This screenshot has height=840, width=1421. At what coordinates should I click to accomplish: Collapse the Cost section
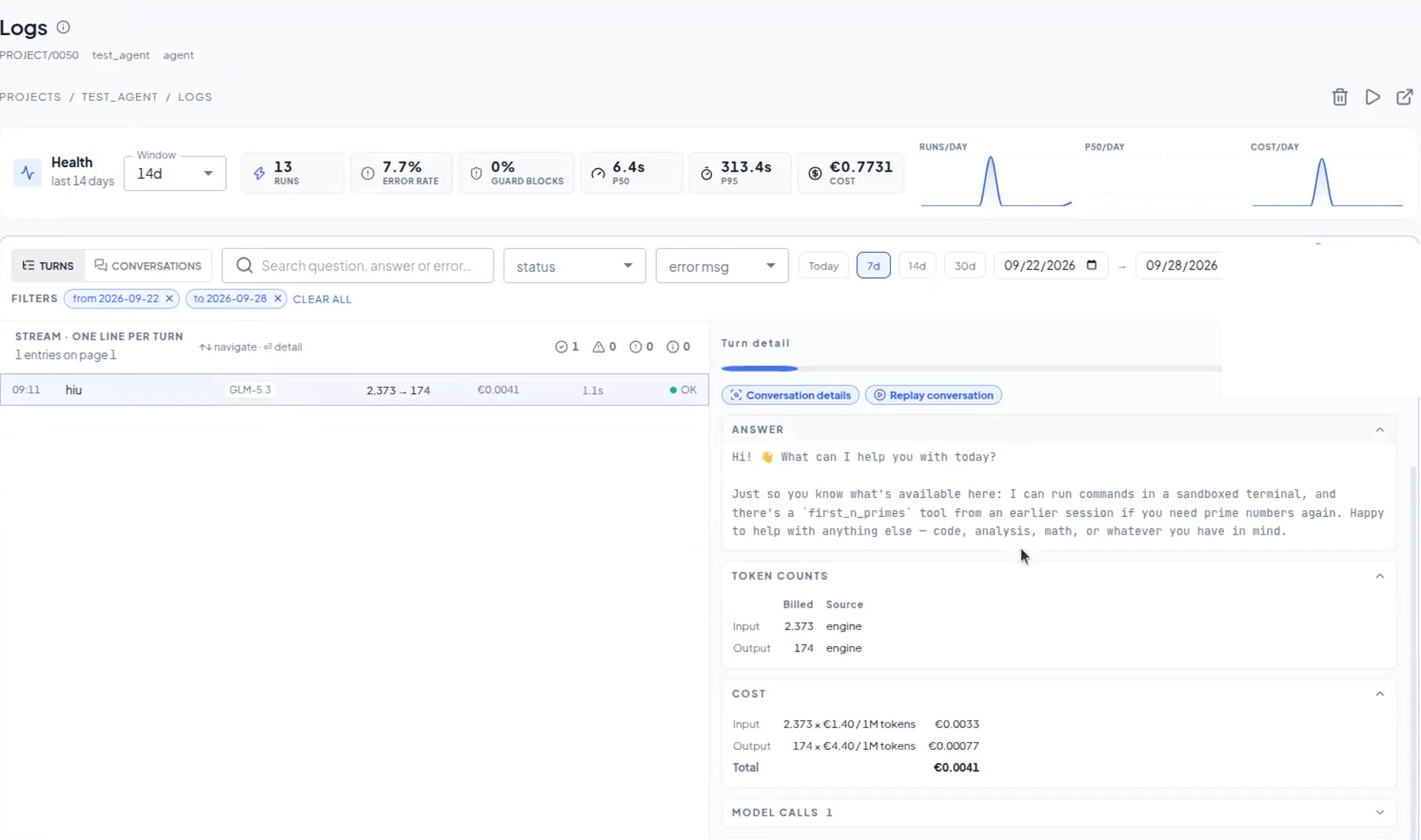1380,694
